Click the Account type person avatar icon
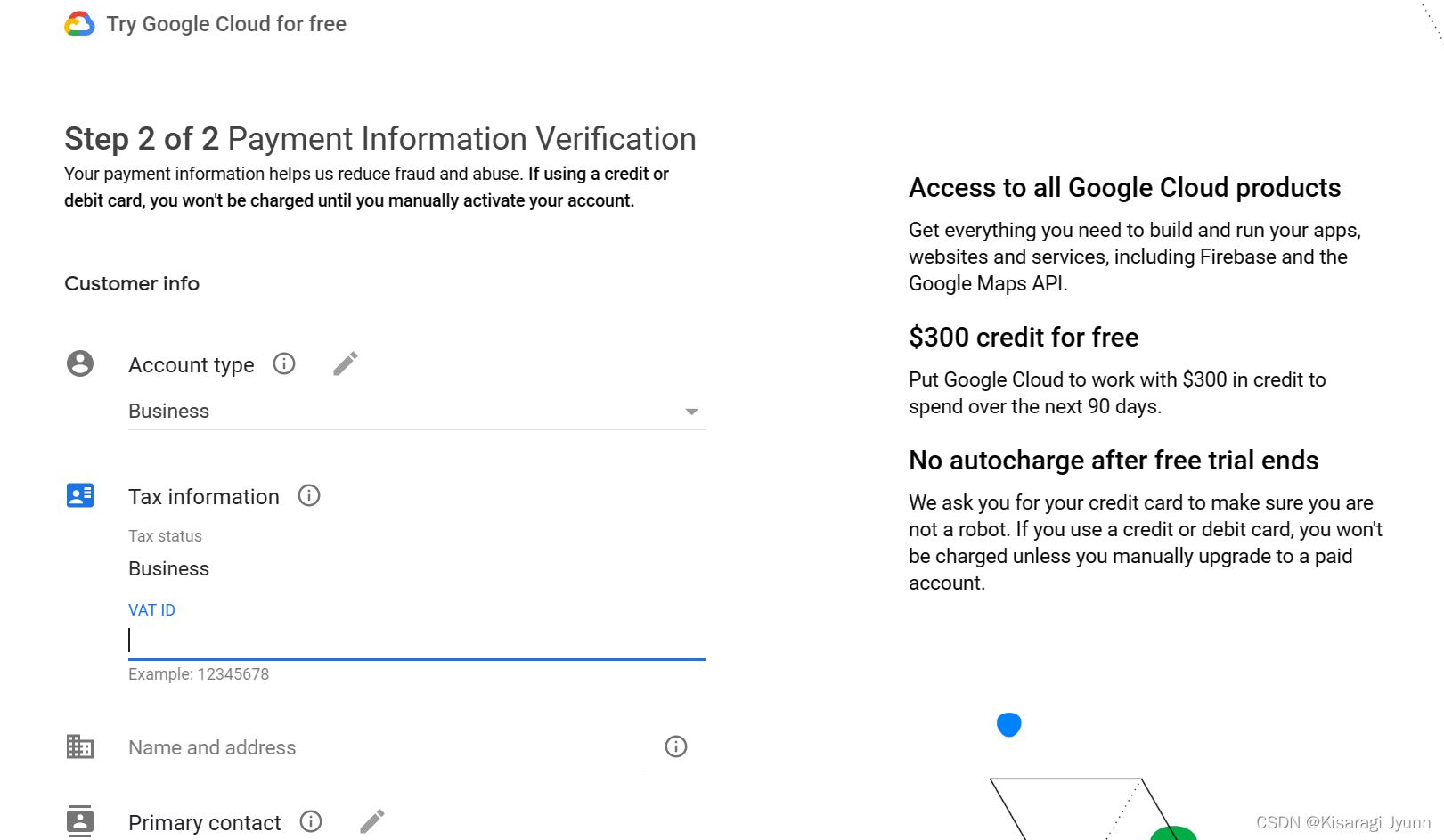Viewport: 1444px width, 840px height. 80,363
